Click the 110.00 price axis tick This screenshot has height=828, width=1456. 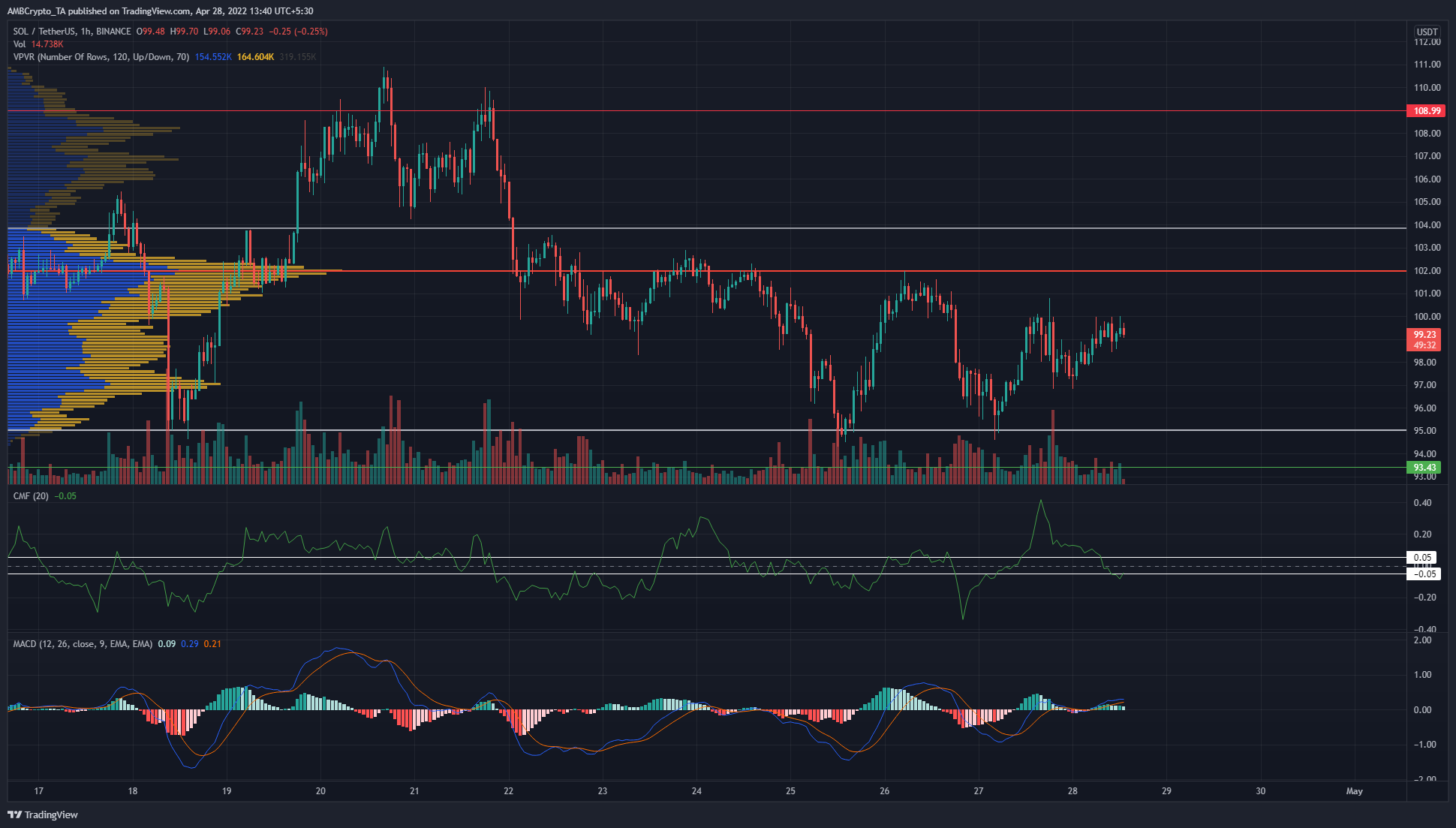click(x=1427, y=88)
